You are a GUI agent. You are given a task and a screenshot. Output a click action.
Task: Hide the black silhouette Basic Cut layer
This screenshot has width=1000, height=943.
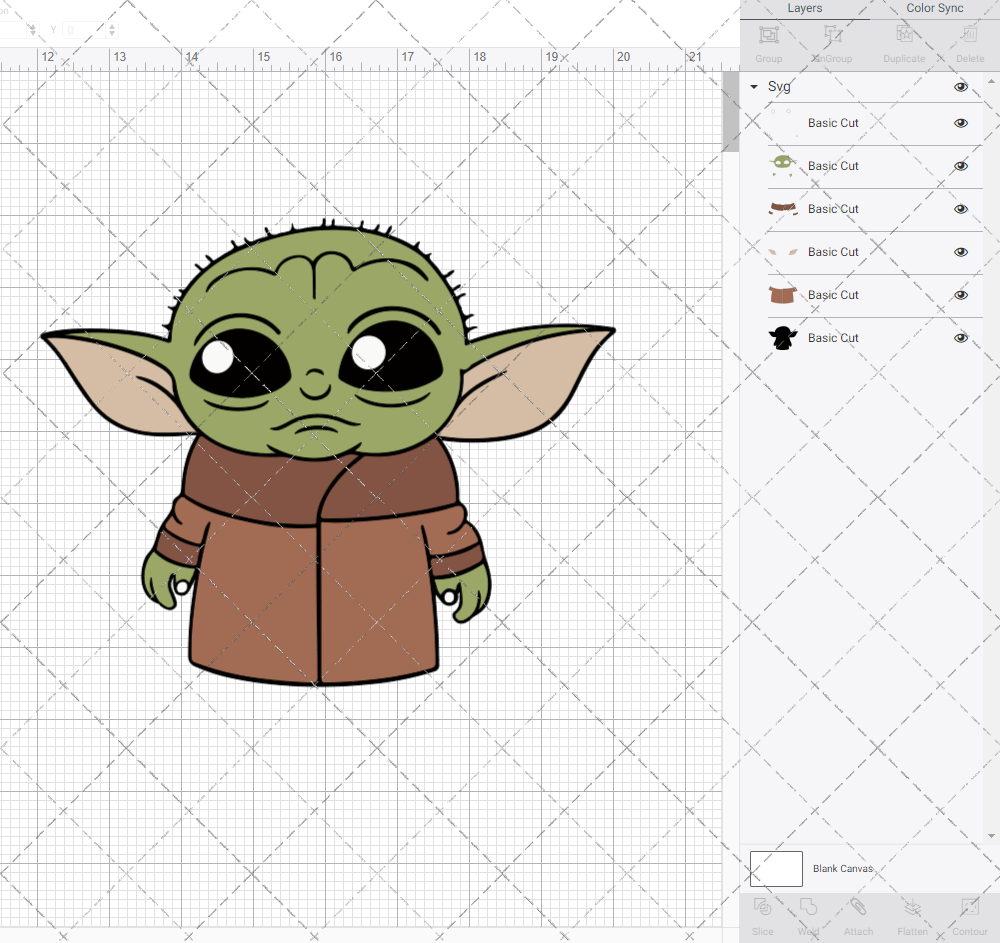(961, 338)
